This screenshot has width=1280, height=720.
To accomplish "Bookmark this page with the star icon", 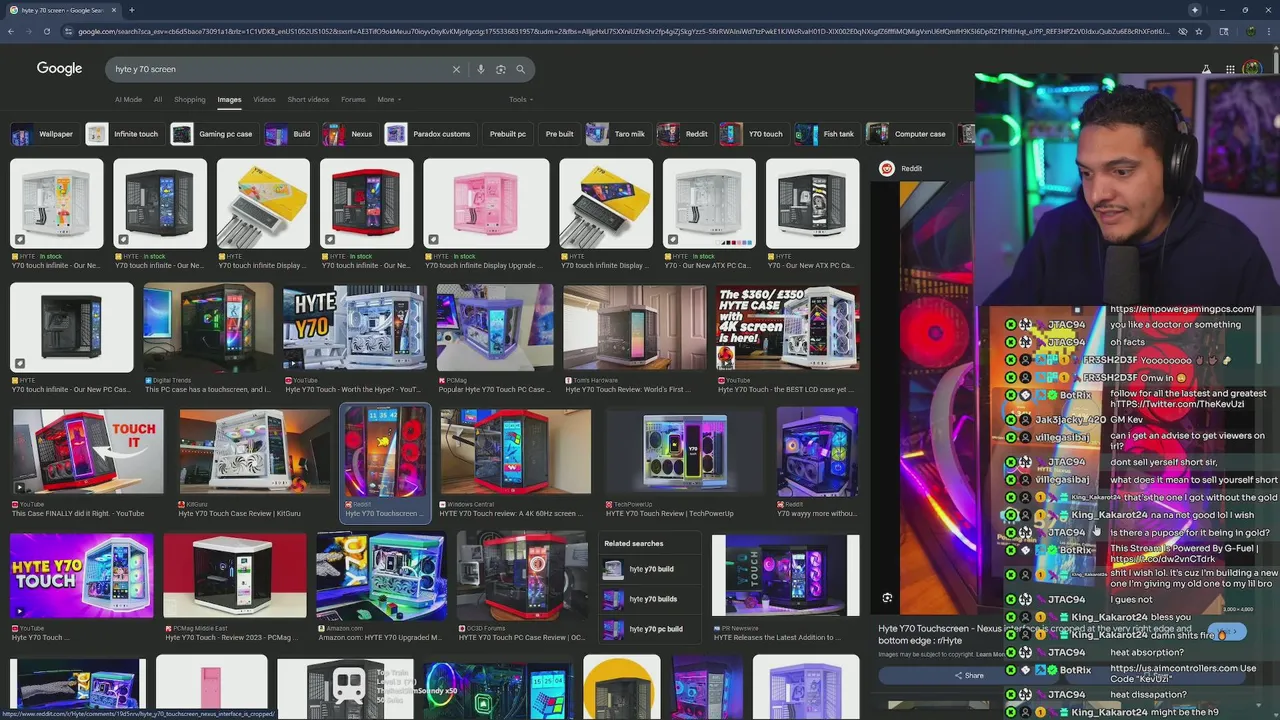I will coord(1200,31).
